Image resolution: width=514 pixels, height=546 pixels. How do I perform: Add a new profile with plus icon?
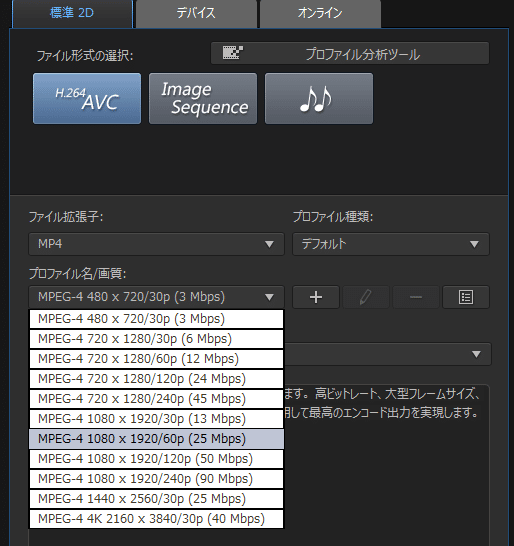[316, 297]
